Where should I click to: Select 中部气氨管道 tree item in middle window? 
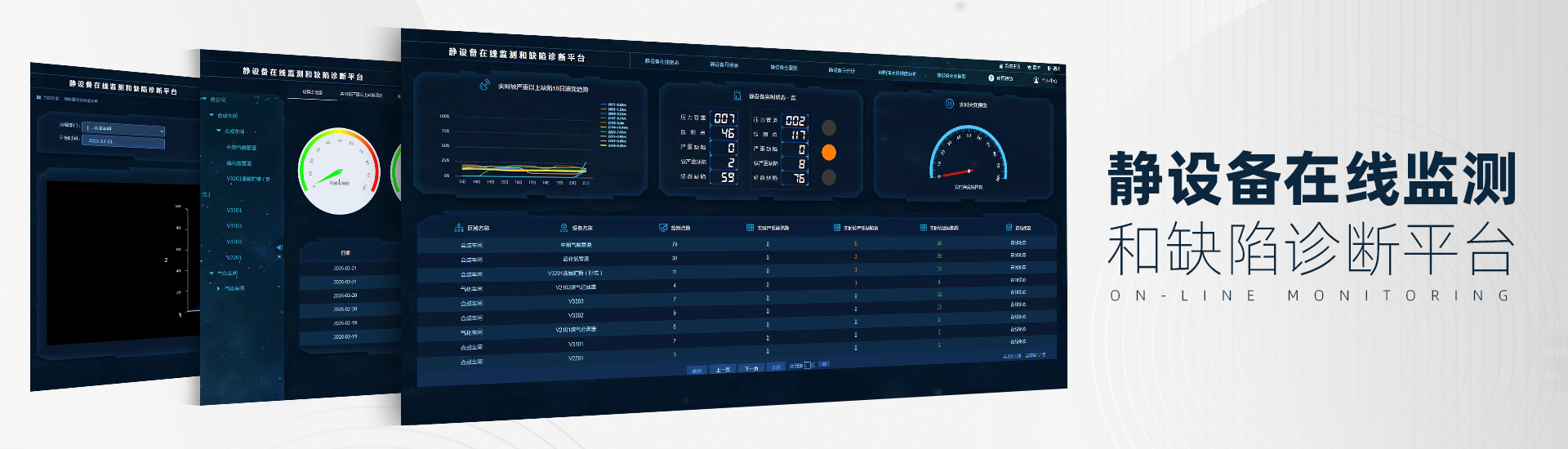(241, 148)
